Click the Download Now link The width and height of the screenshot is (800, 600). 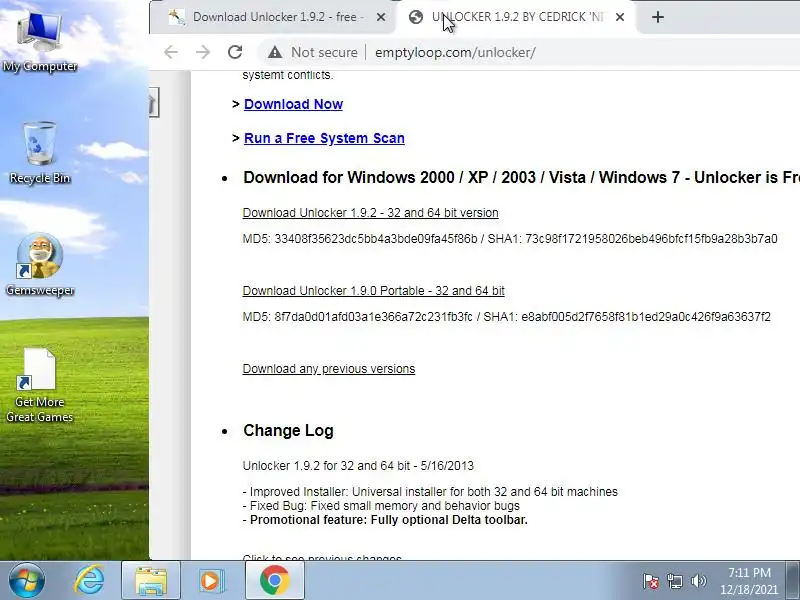tap(293, 104)
